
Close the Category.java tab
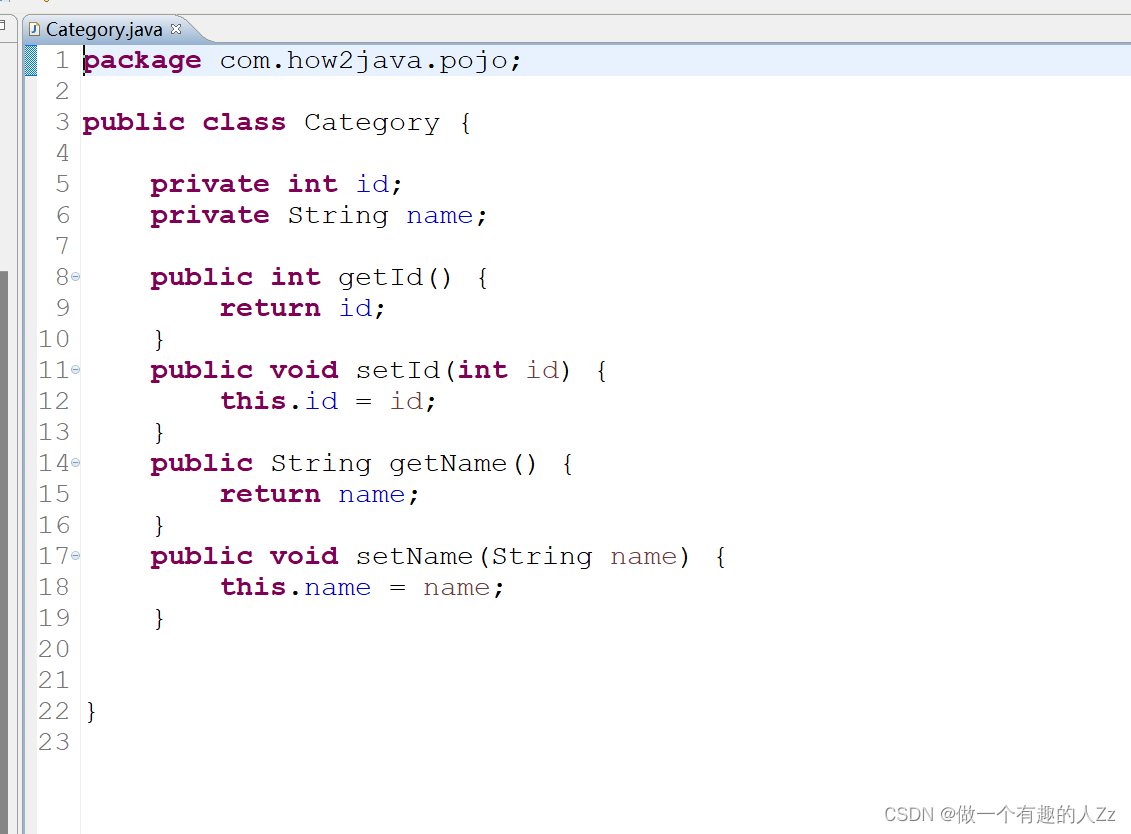[x=176, y=29]
